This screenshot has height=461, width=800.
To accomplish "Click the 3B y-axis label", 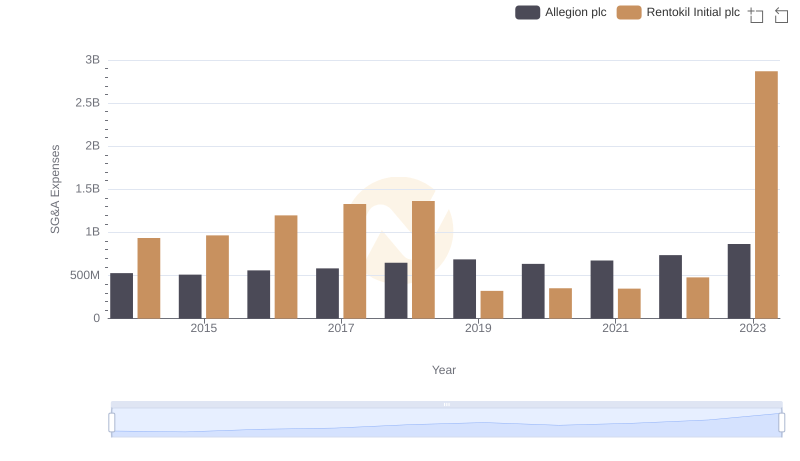I will pos(92,60).
